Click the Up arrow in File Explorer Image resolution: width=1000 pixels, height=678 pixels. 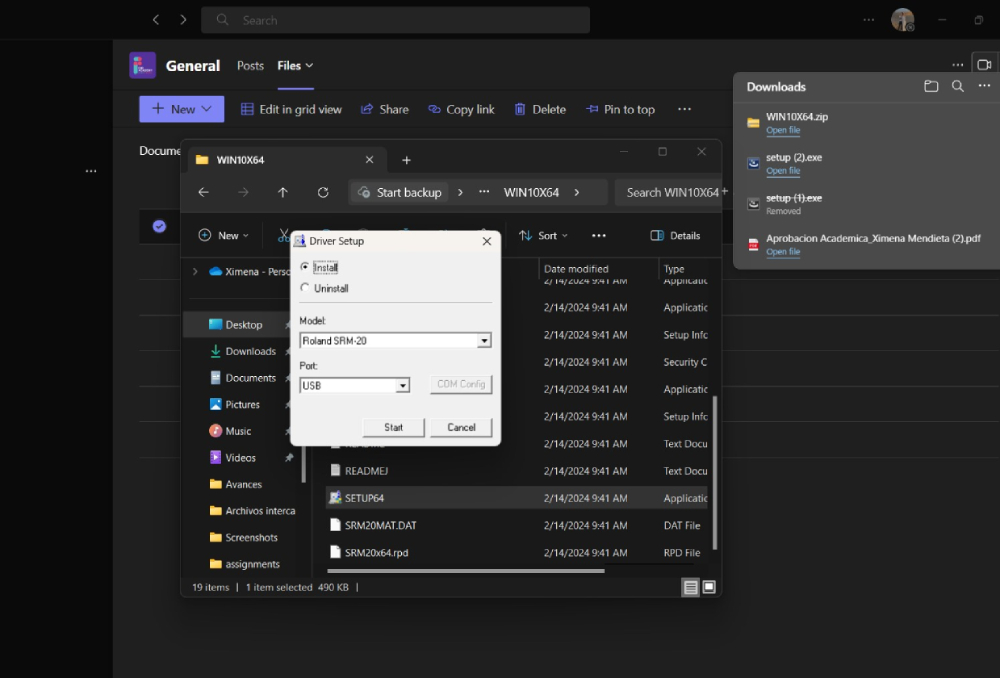[283, 192]
